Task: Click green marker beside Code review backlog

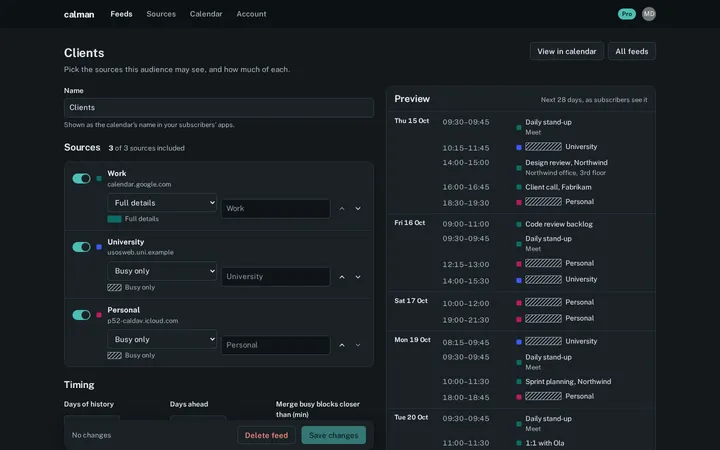Action: [519, 225]
